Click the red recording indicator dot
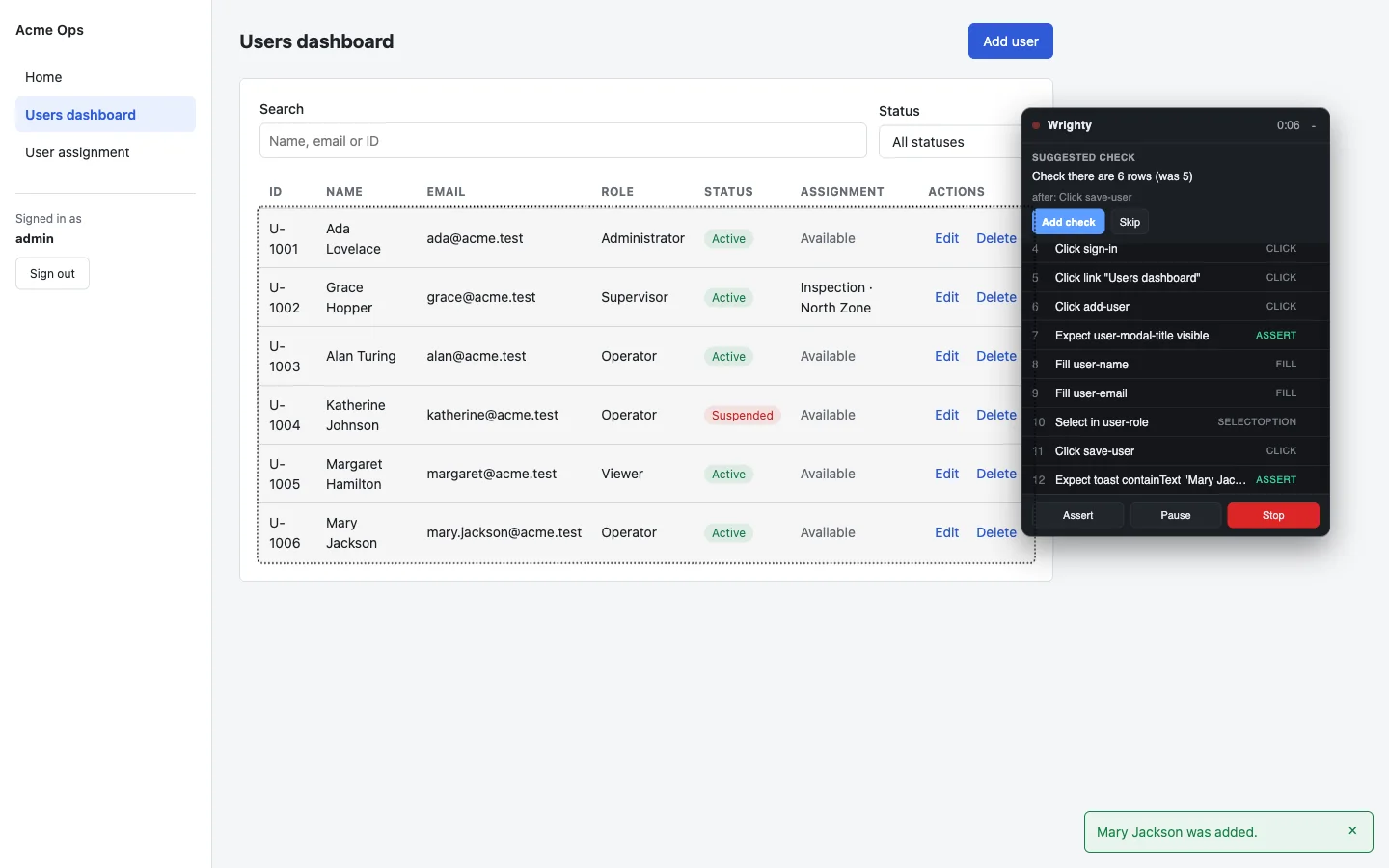Viewport: 1389px width, 868px height. pyautogui.click(x=1036, y=125)
